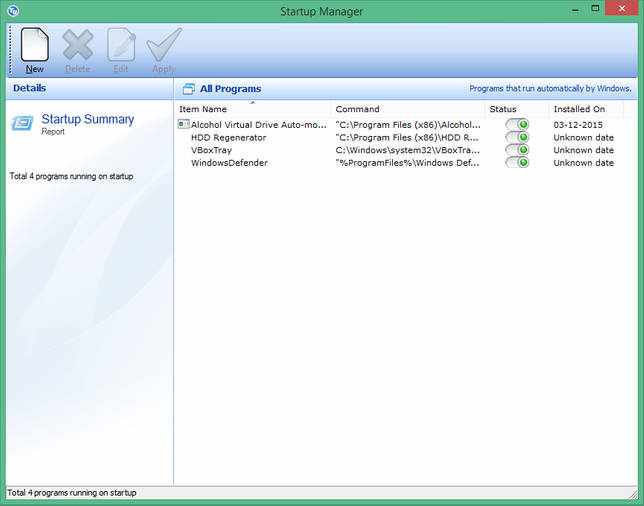The image size is (644, 506).
Task: Click the Delete toolbar icon
Action: click(x=78, y=44)
